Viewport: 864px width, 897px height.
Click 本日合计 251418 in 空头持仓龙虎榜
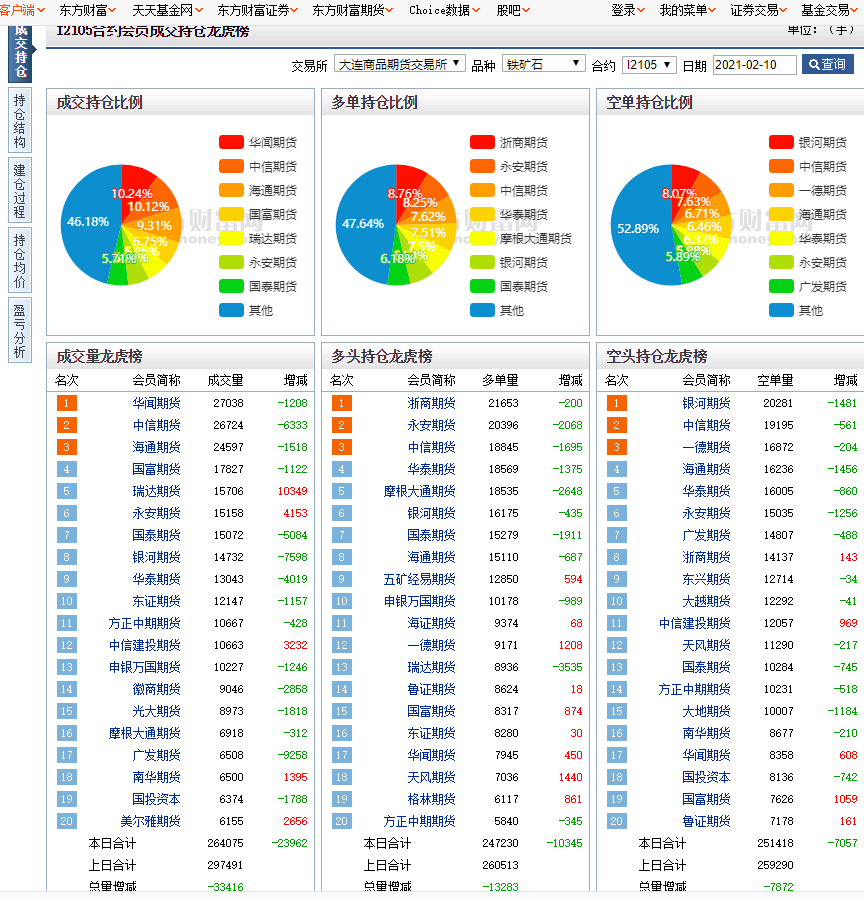coord(775,843)
